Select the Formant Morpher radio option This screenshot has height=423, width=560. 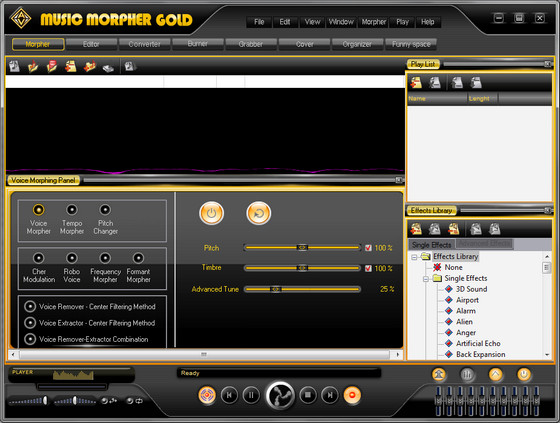point(138,258)
